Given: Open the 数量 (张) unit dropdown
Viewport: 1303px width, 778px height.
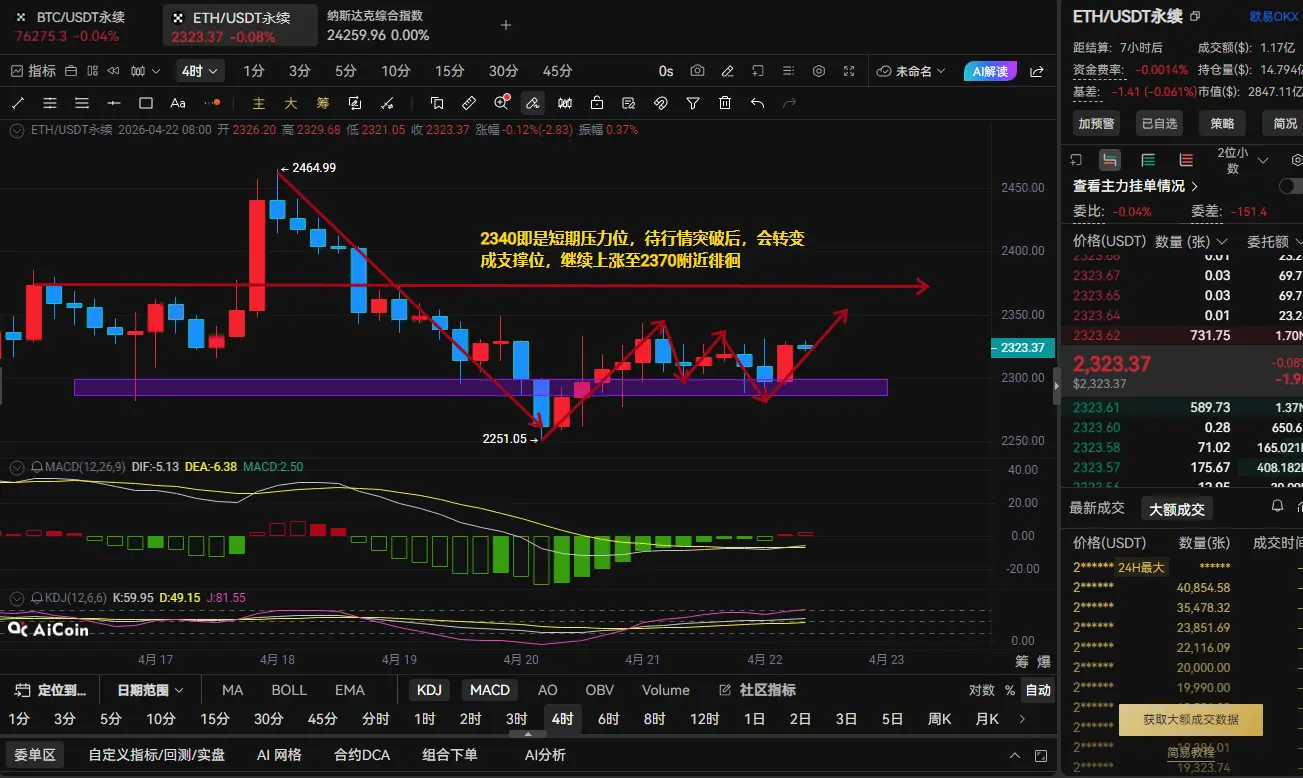Looking at the screenshot, I should pos(1191,241).
